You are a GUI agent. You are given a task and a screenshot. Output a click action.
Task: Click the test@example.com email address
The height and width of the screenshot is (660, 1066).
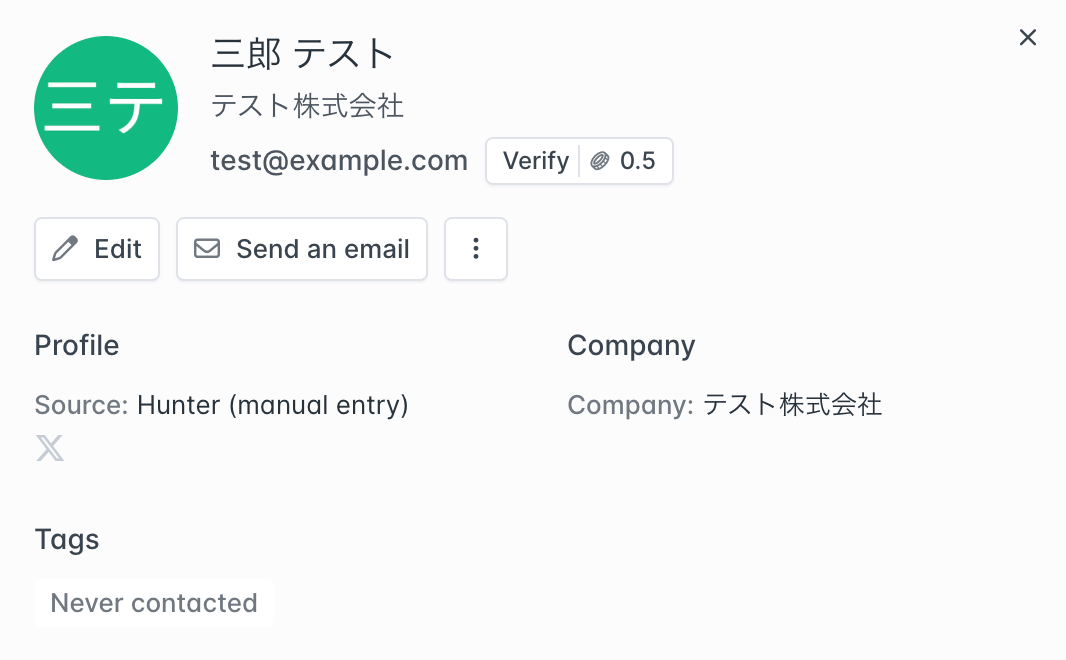click(339, 161)
